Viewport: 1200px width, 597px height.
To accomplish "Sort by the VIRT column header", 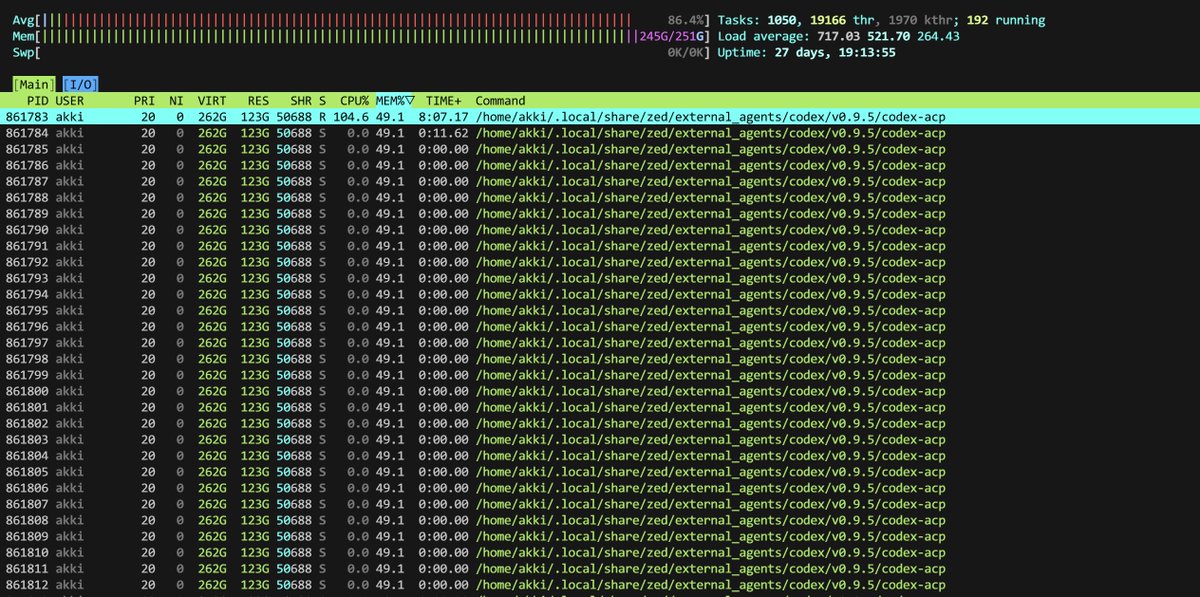I will [x=212, y=101].
